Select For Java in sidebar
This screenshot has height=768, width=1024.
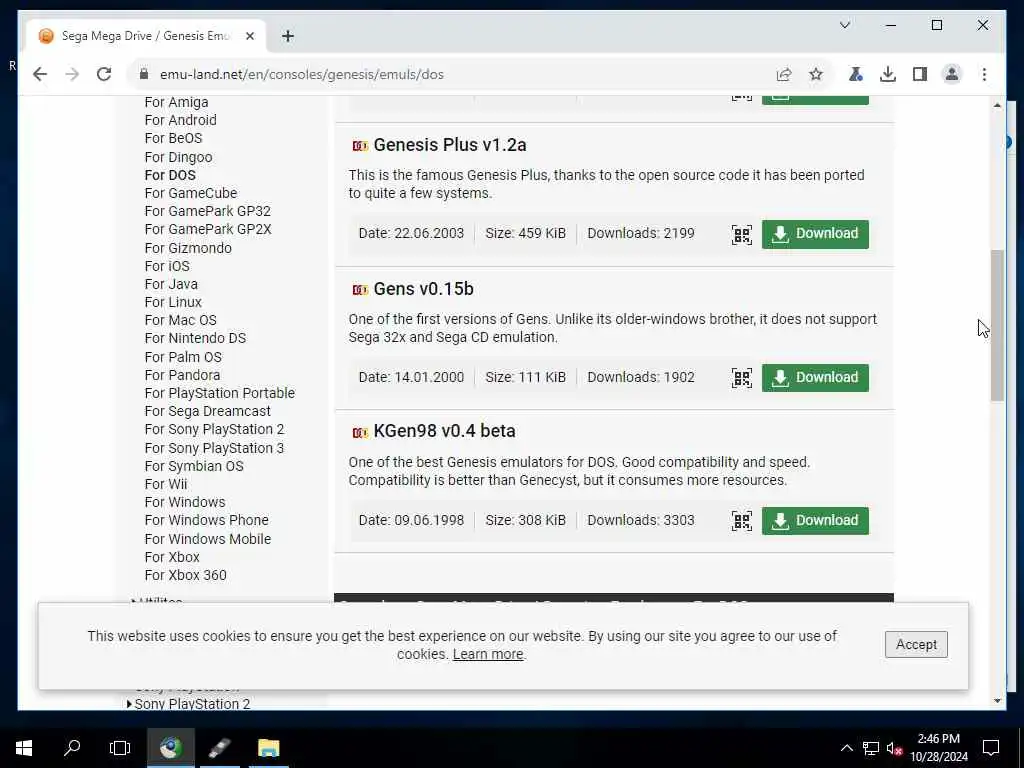pos(171,284)
